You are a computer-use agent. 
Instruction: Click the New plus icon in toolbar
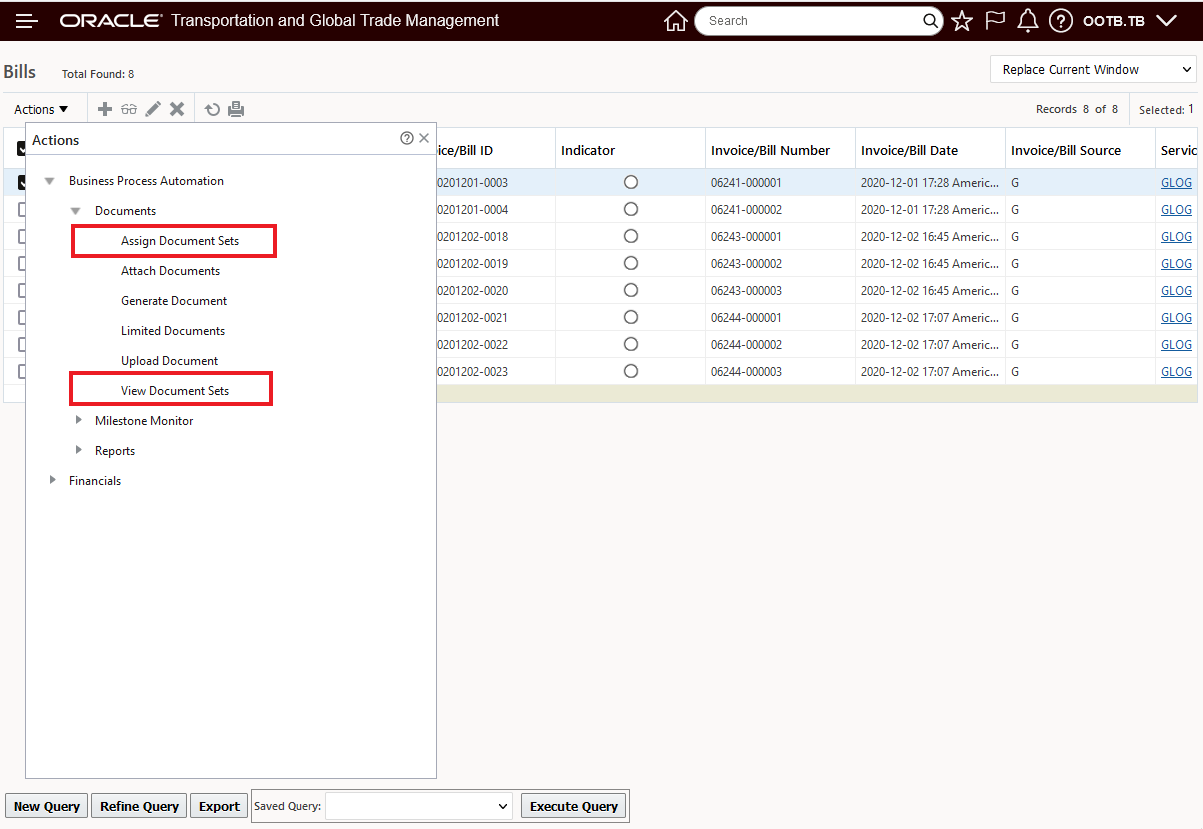(104, 109)
